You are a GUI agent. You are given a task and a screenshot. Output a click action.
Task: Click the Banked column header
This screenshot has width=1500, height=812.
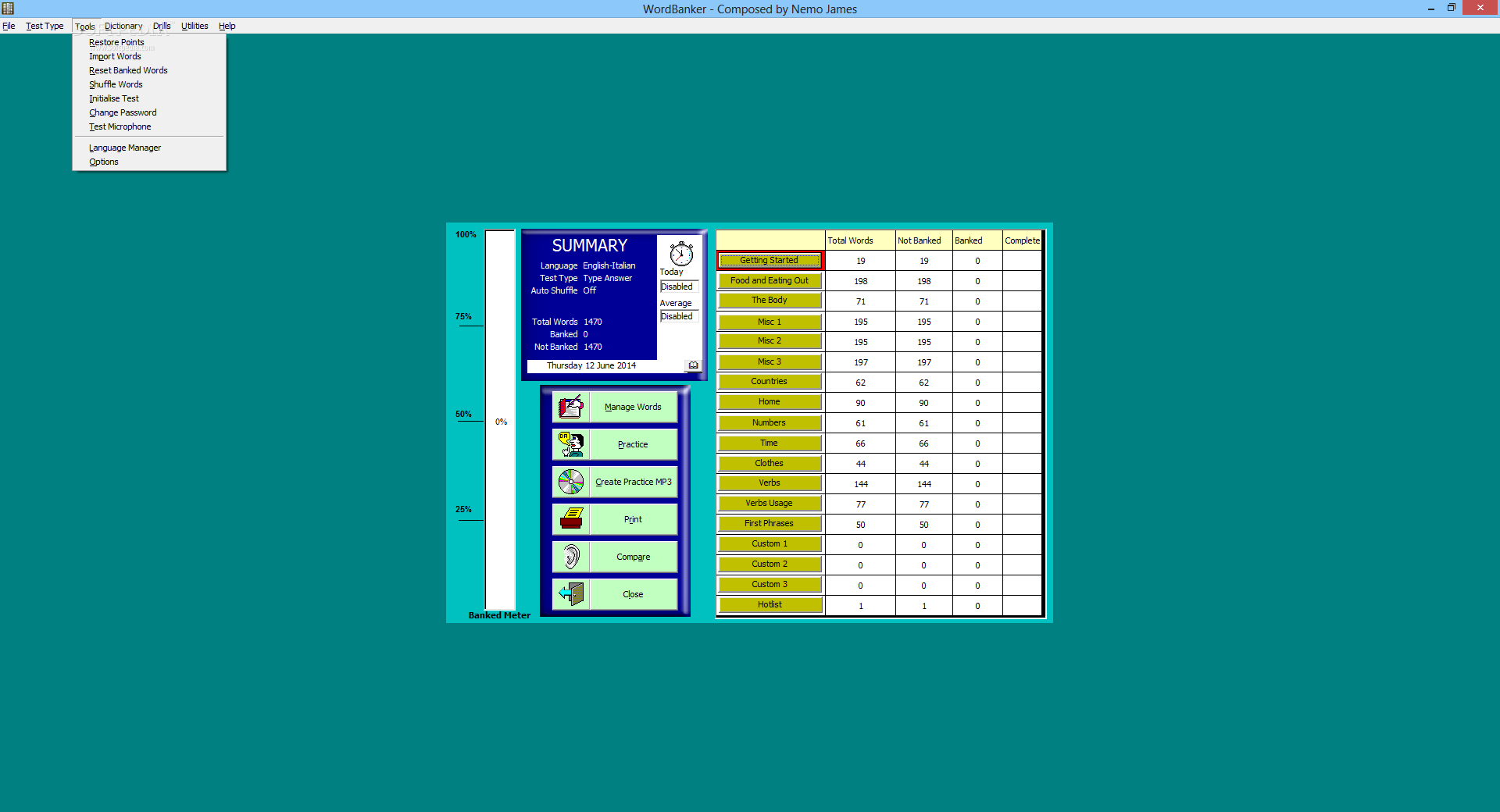(977, 240)
